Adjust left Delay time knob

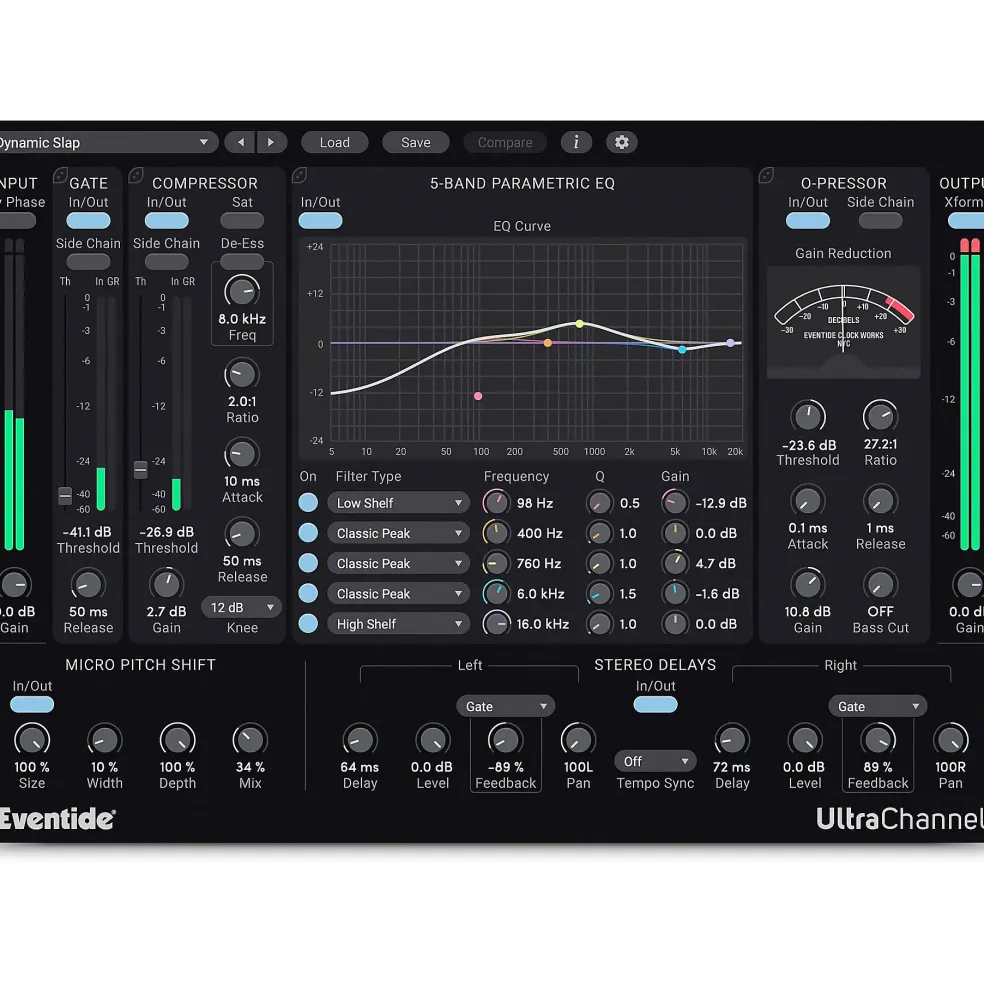(x=360, y=740)
